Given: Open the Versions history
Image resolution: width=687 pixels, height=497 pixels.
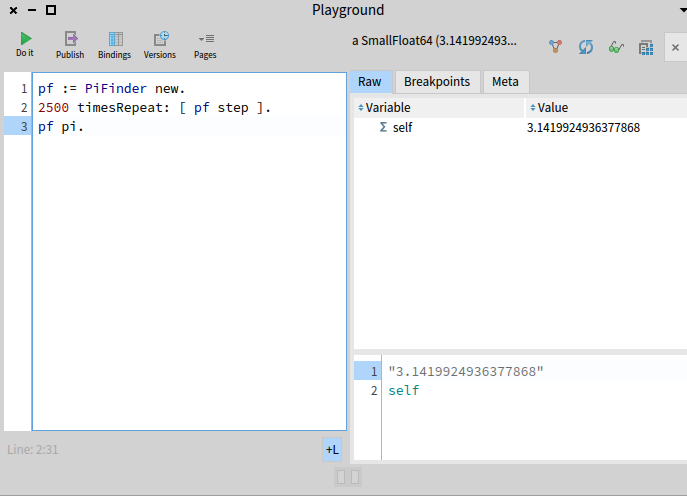Looking at the screenshot, I should pyautogui.click(x=160, y=45).
